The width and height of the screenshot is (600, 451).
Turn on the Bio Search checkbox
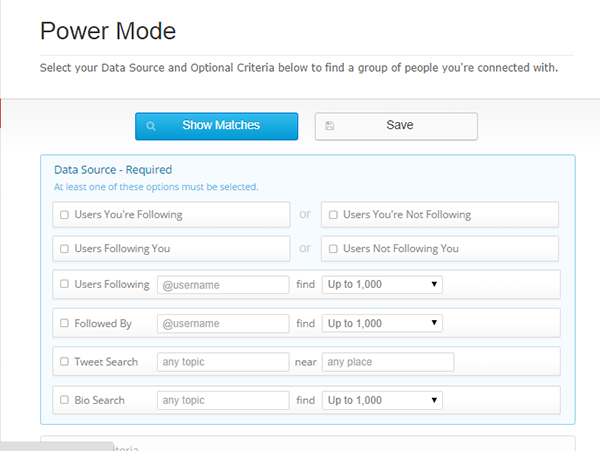(x=65, y=401)
